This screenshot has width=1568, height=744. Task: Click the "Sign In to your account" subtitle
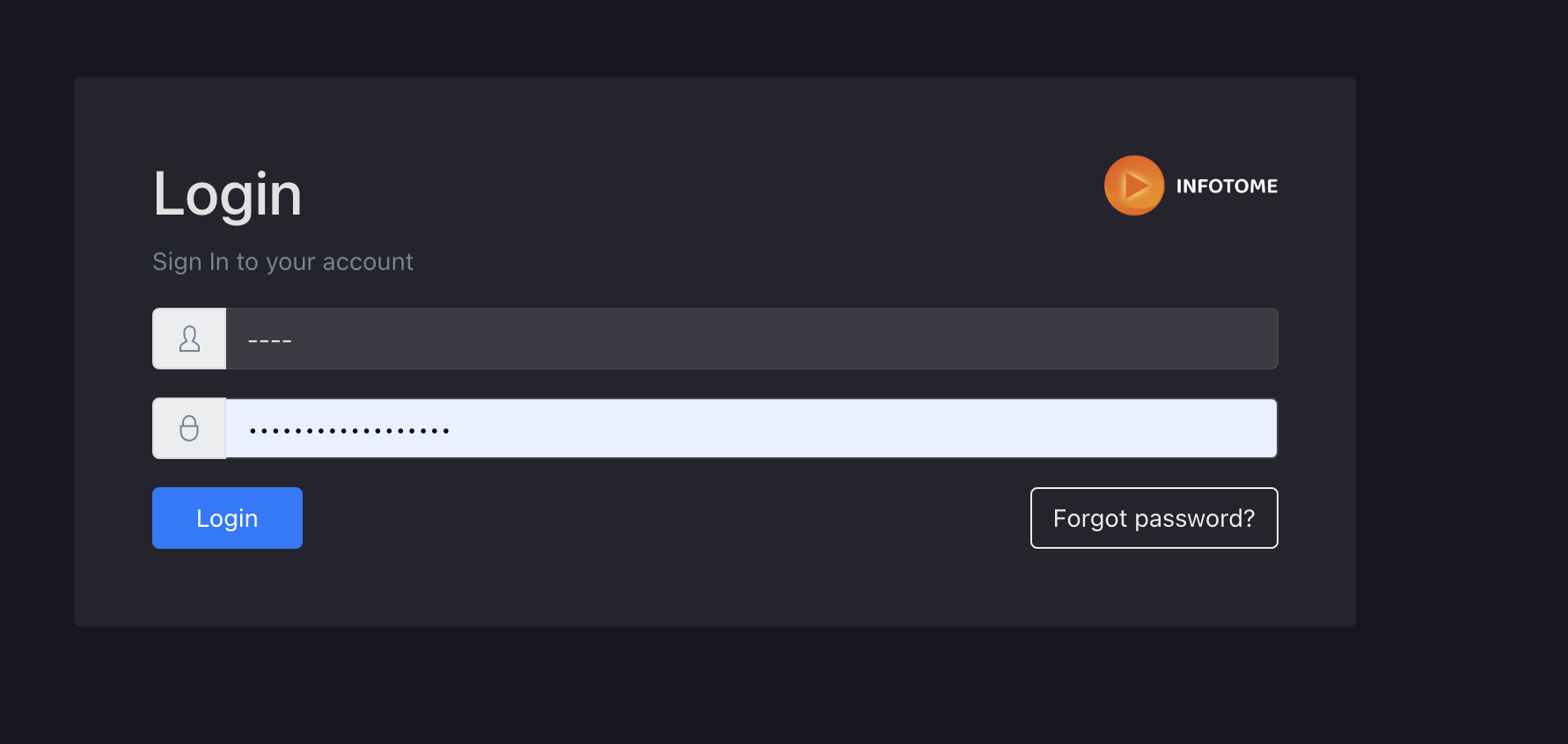282,262
